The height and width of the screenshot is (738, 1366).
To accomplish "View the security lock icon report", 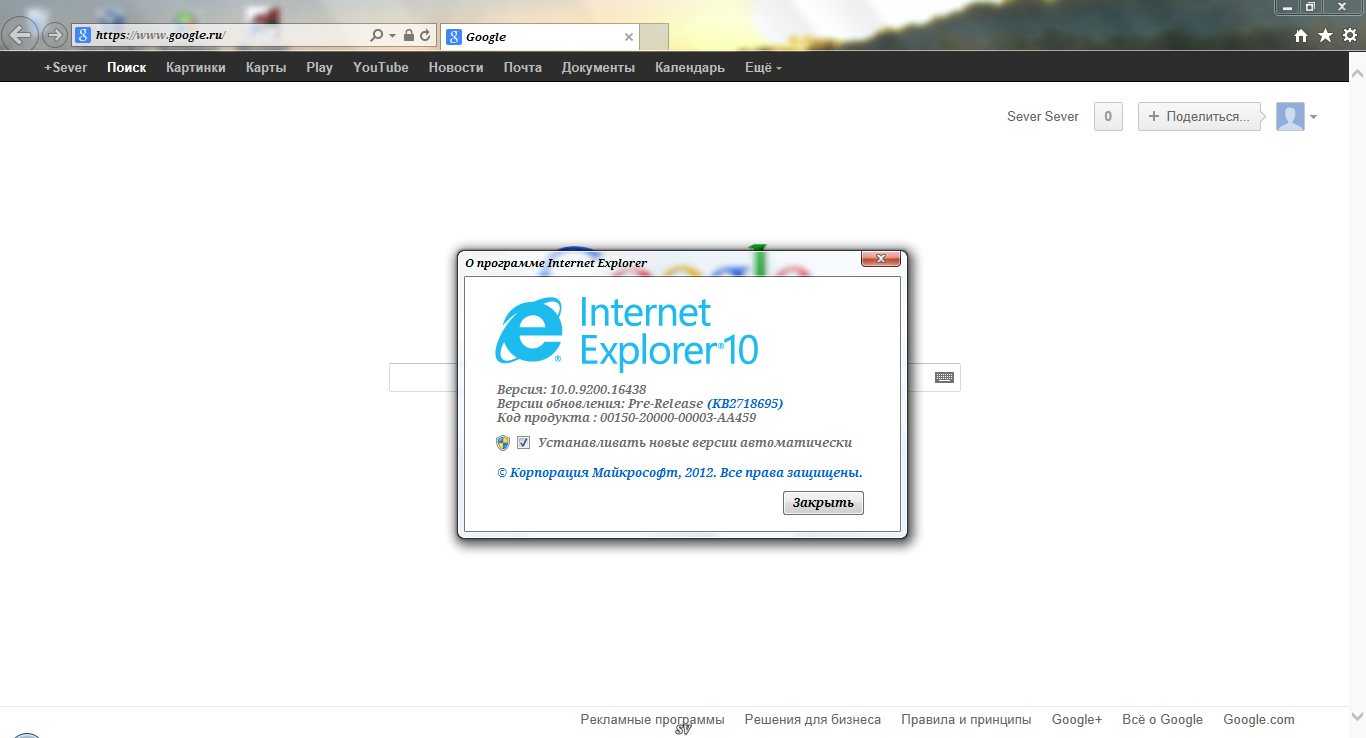I will pos(408,35).
